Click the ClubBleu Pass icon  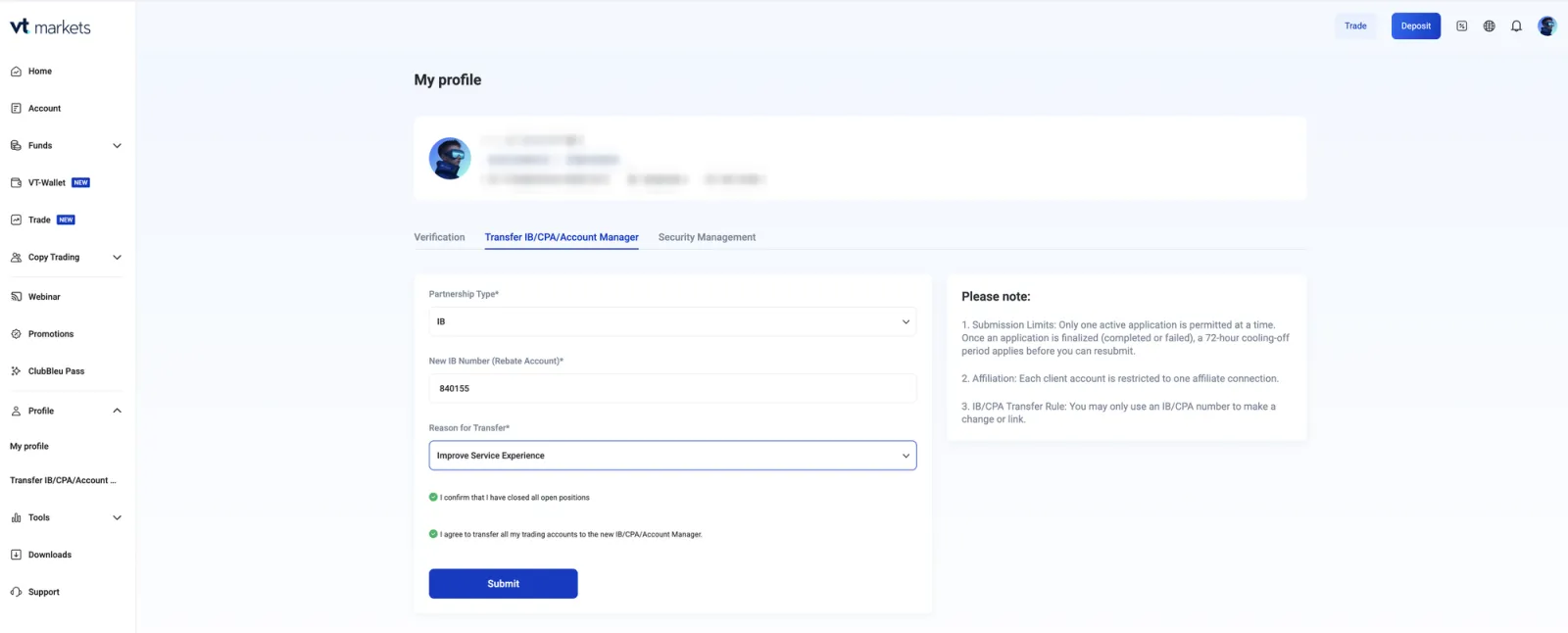[16, 371]
